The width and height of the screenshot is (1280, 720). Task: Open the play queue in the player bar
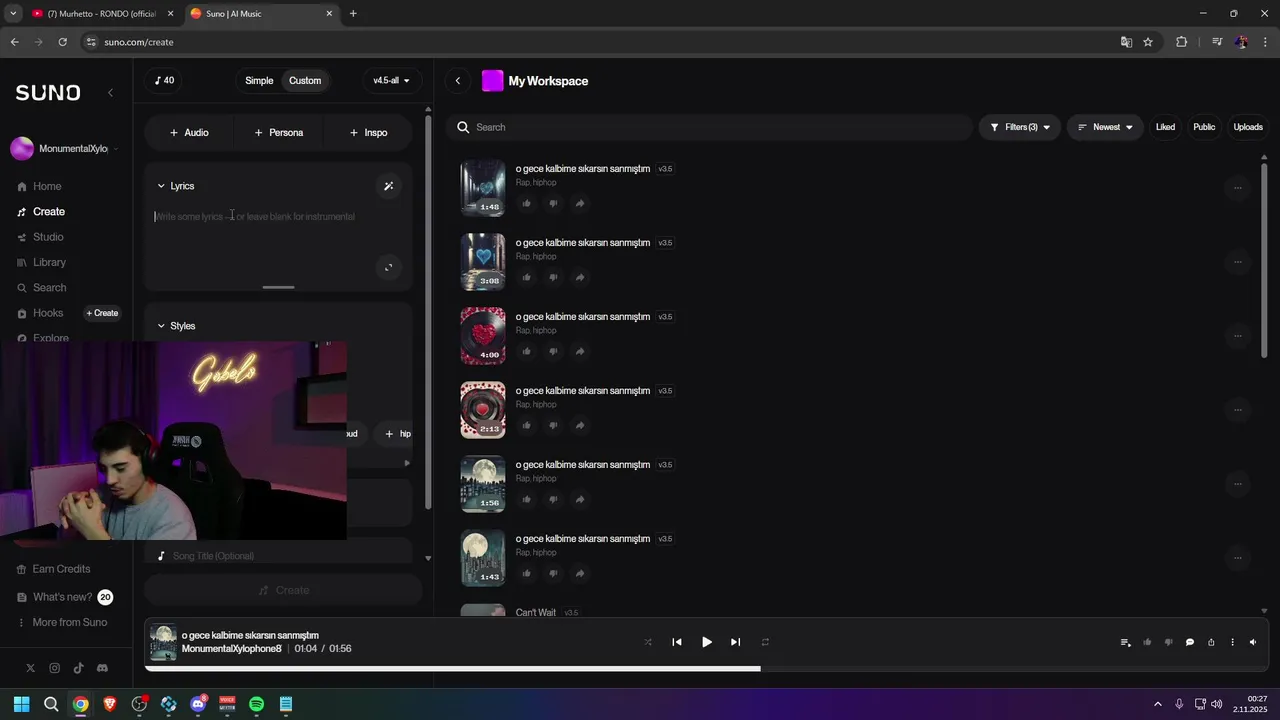(x=1126, y=642)
